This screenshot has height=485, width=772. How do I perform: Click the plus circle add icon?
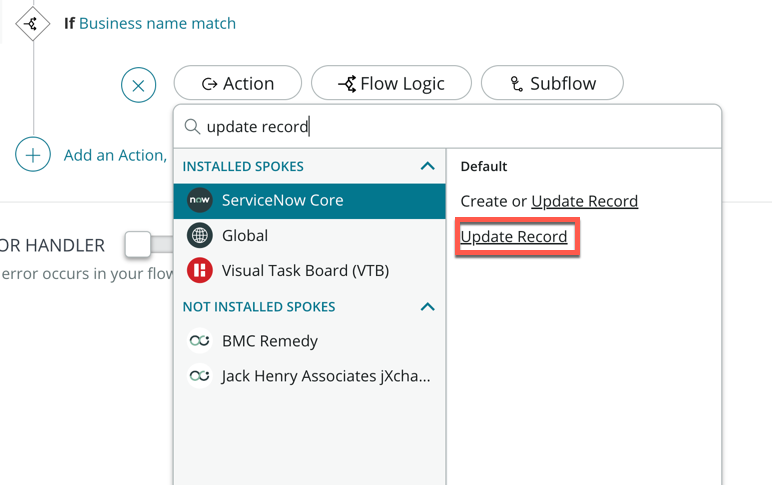click(x=33, y=155)
